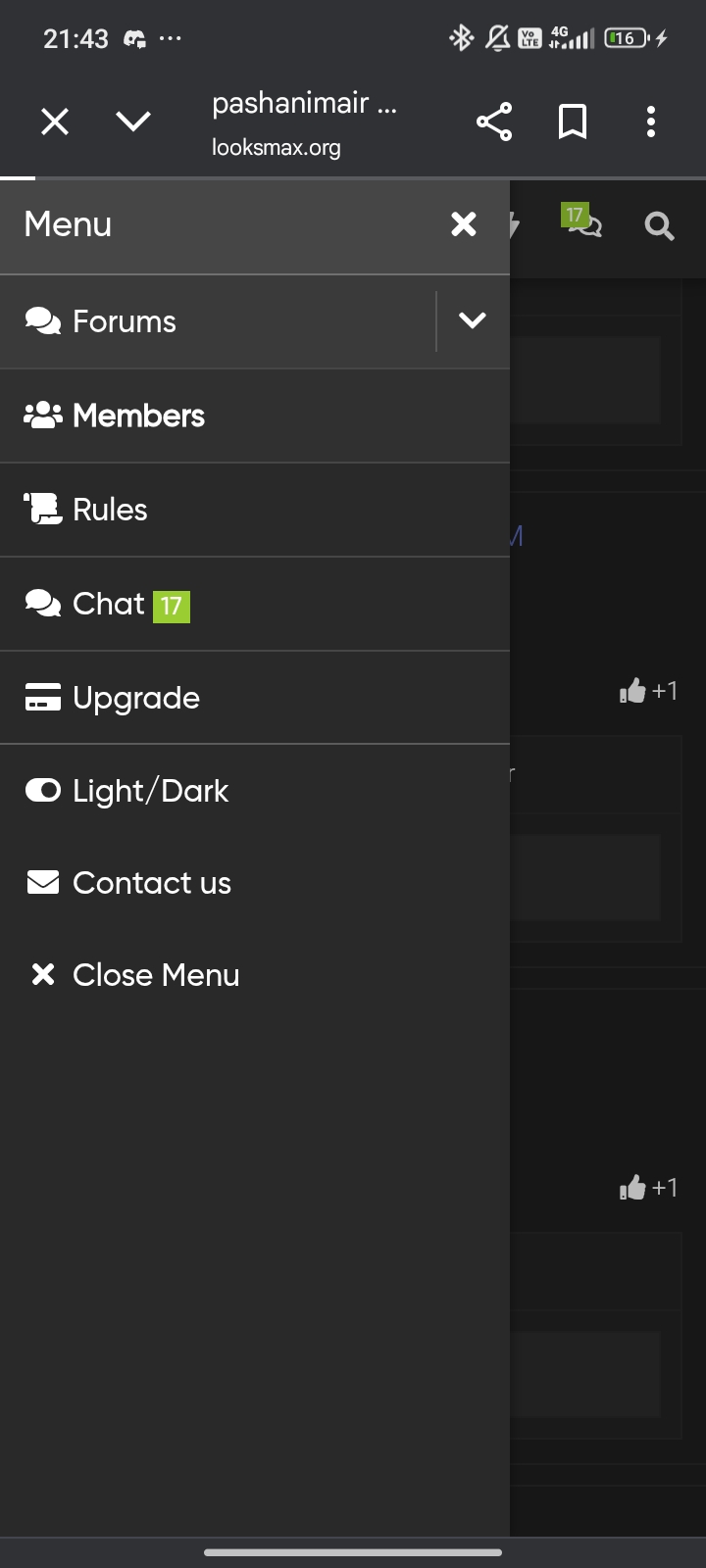The height and width of the screenshot is (1568, 706).
Task: Like the post with the upper thumbs-up icon
Action: [633, 691]
